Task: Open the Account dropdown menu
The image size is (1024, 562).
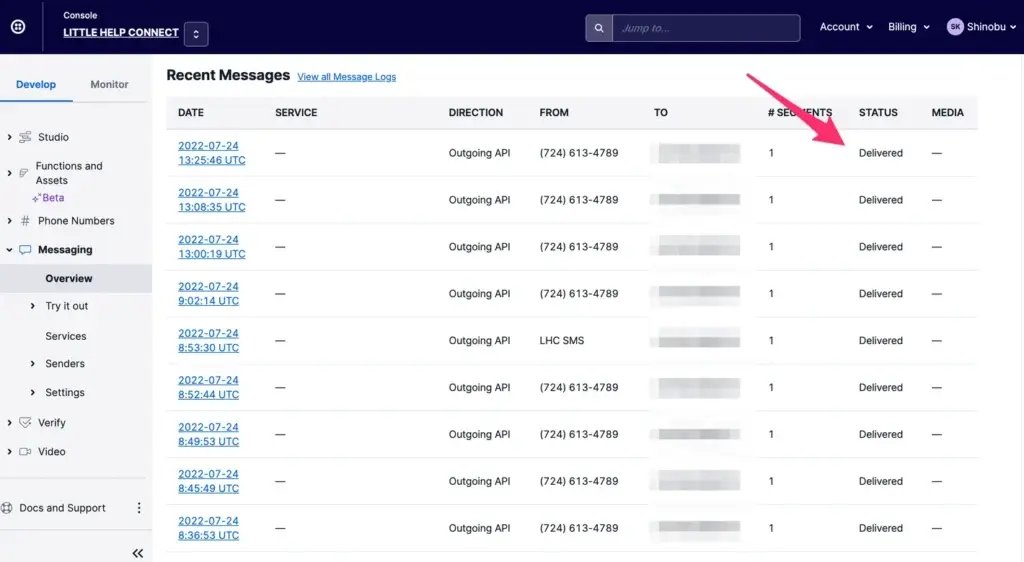Action: pos(846,27)
